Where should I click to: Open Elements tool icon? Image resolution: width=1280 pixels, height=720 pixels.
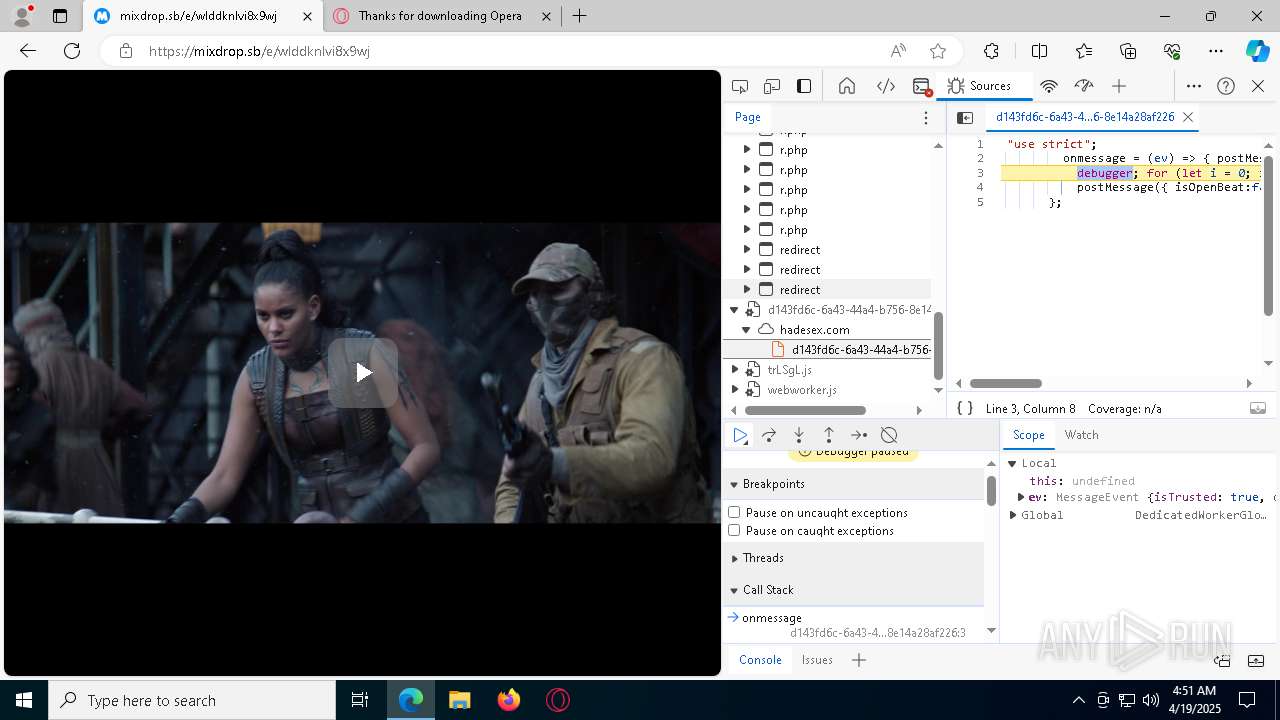(886, 86)
